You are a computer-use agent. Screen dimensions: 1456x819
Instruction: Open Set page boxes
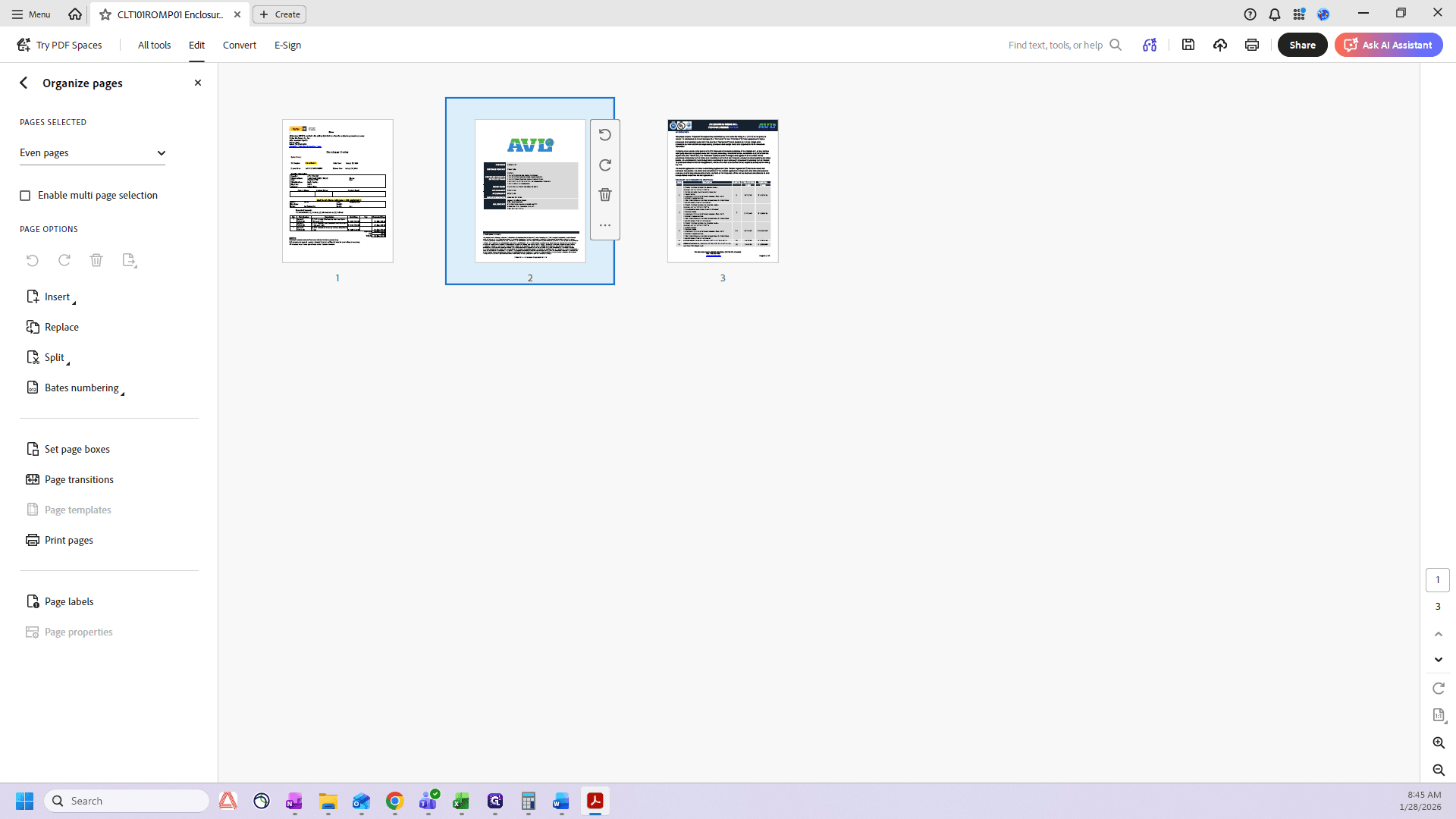(68, 449)
